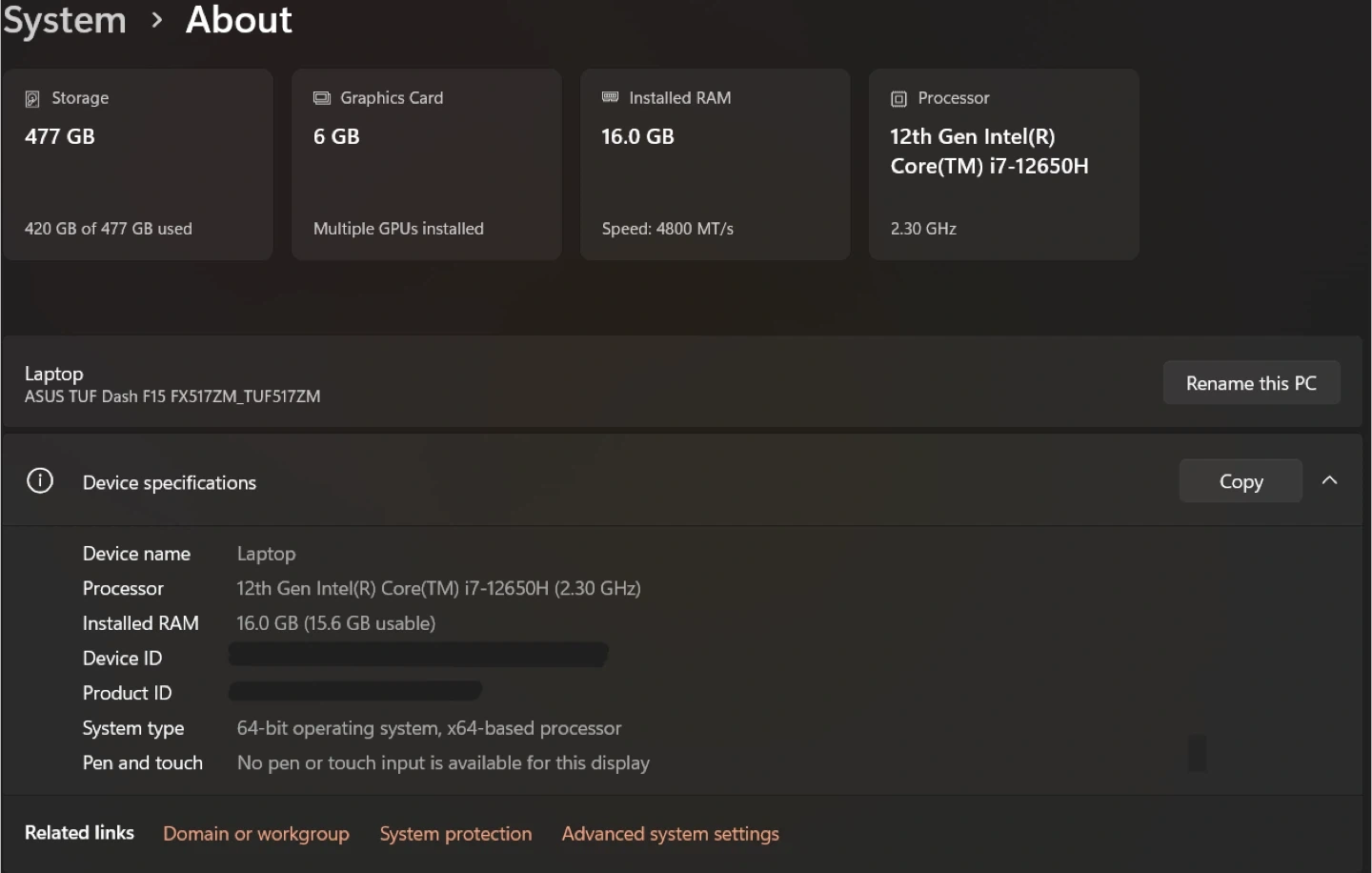Image resolution: width=1372 pixels, height=873 pixels.
Task: Click the About breadcrumb title
Action: click(x=238, y=20)
